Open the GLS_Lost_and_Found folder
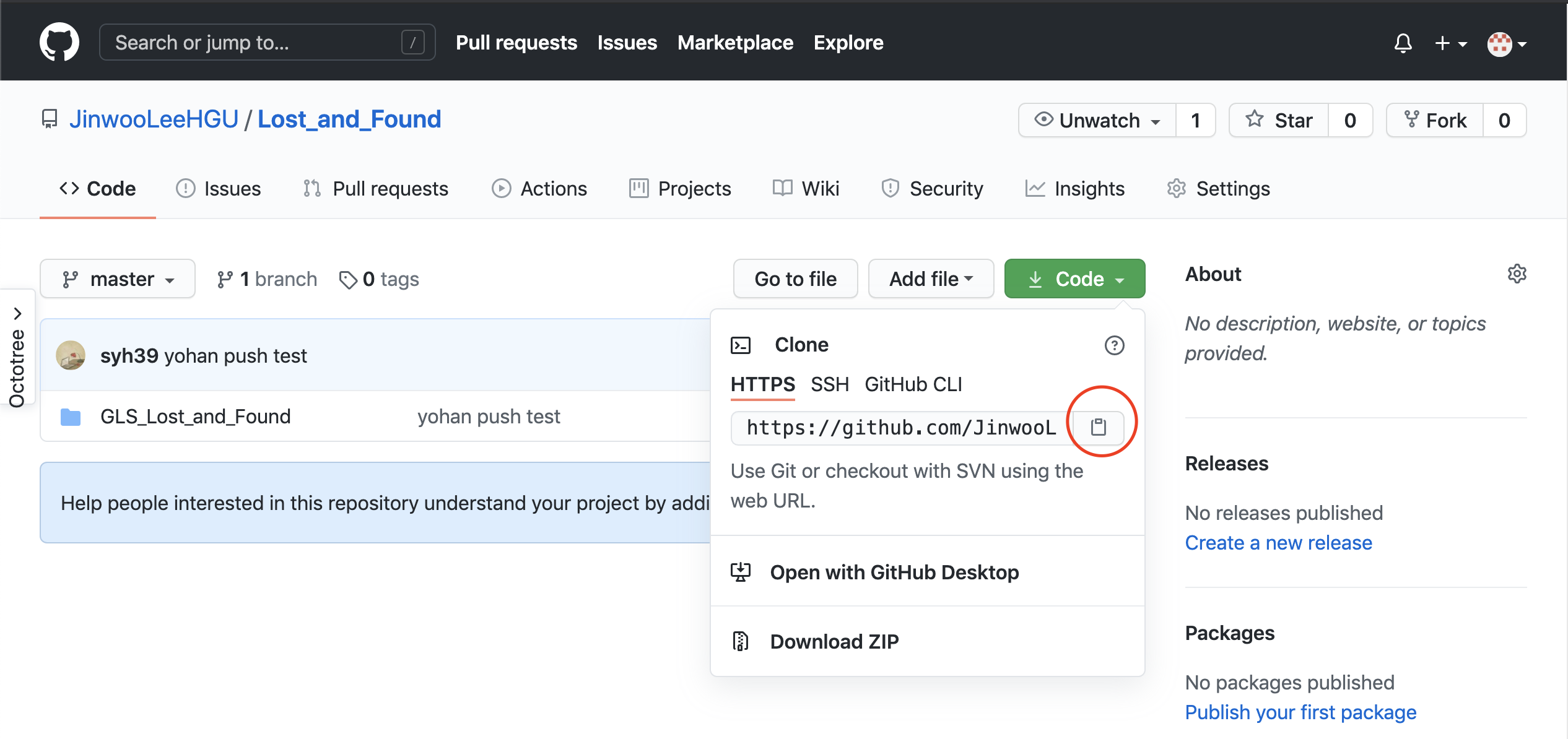This screenshot has width=1568, height=739. [195, 417]
